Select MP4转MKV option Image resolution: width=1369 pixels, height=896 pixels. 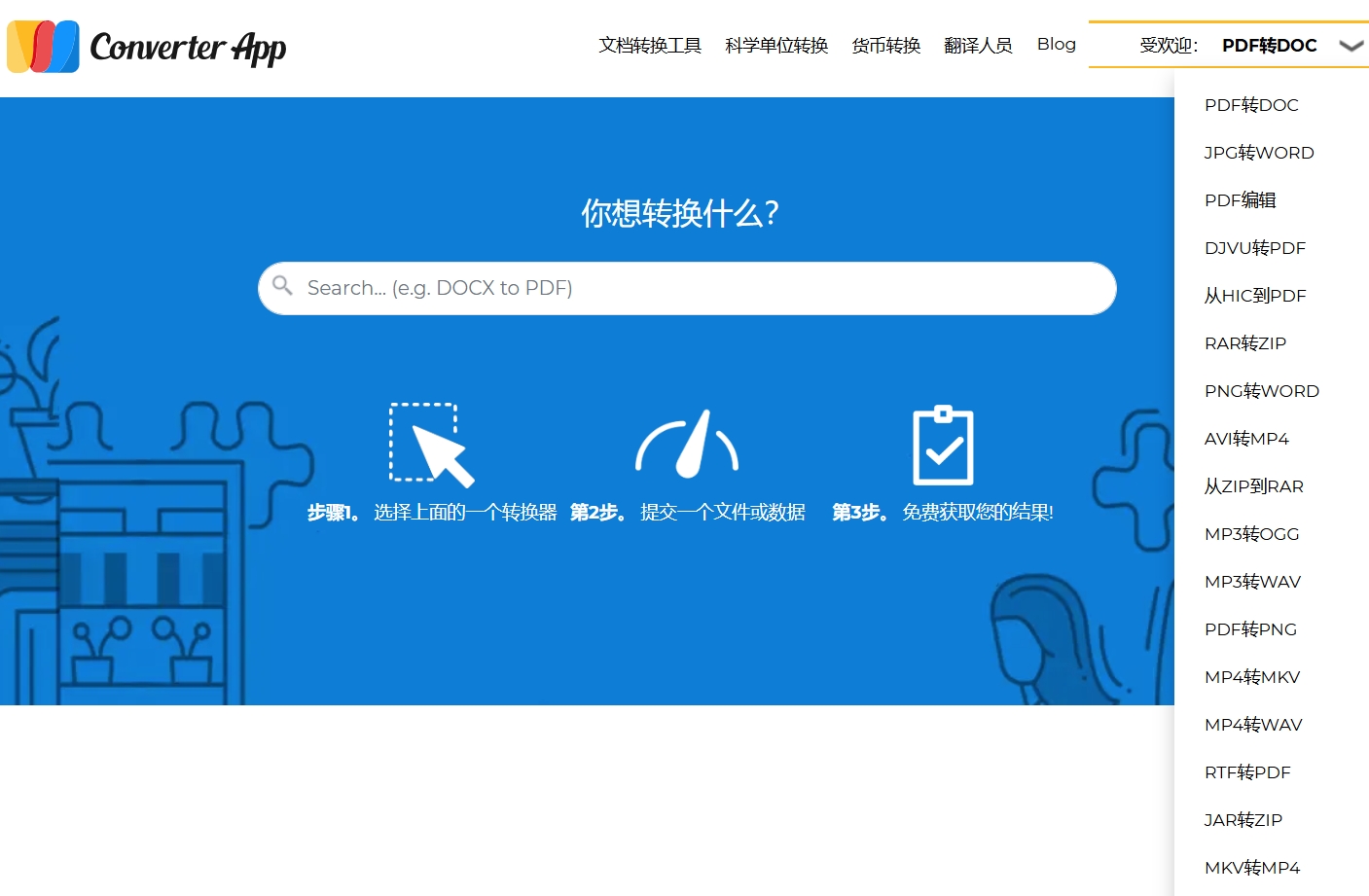(1252, 677)
